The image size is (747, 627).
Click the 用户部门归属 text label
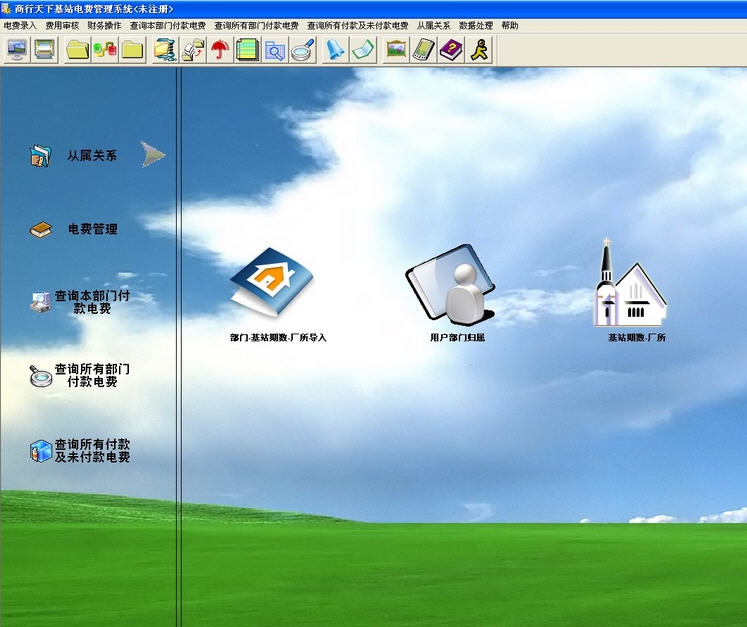pos(457,338)
